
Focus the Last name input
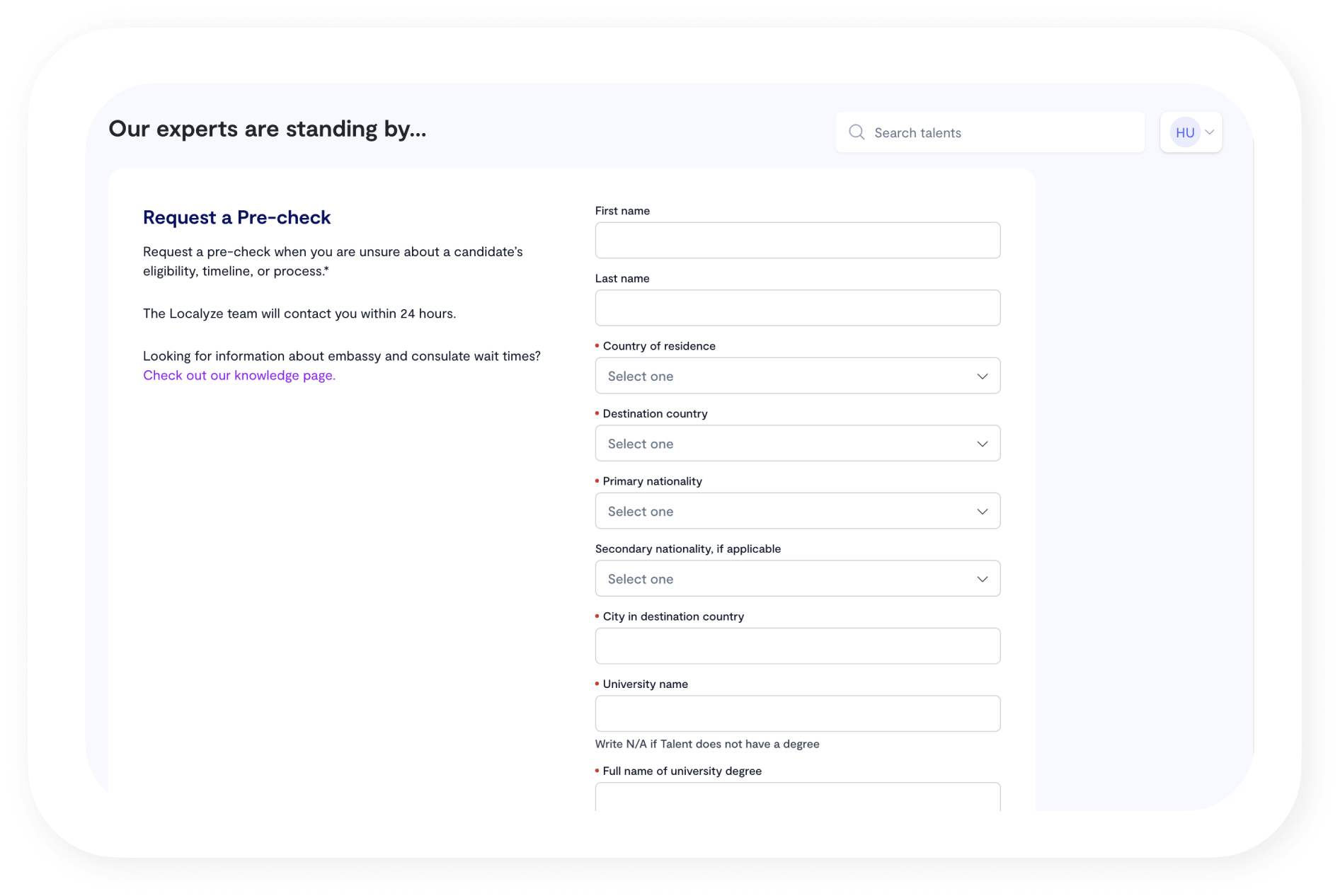[797, 308]
